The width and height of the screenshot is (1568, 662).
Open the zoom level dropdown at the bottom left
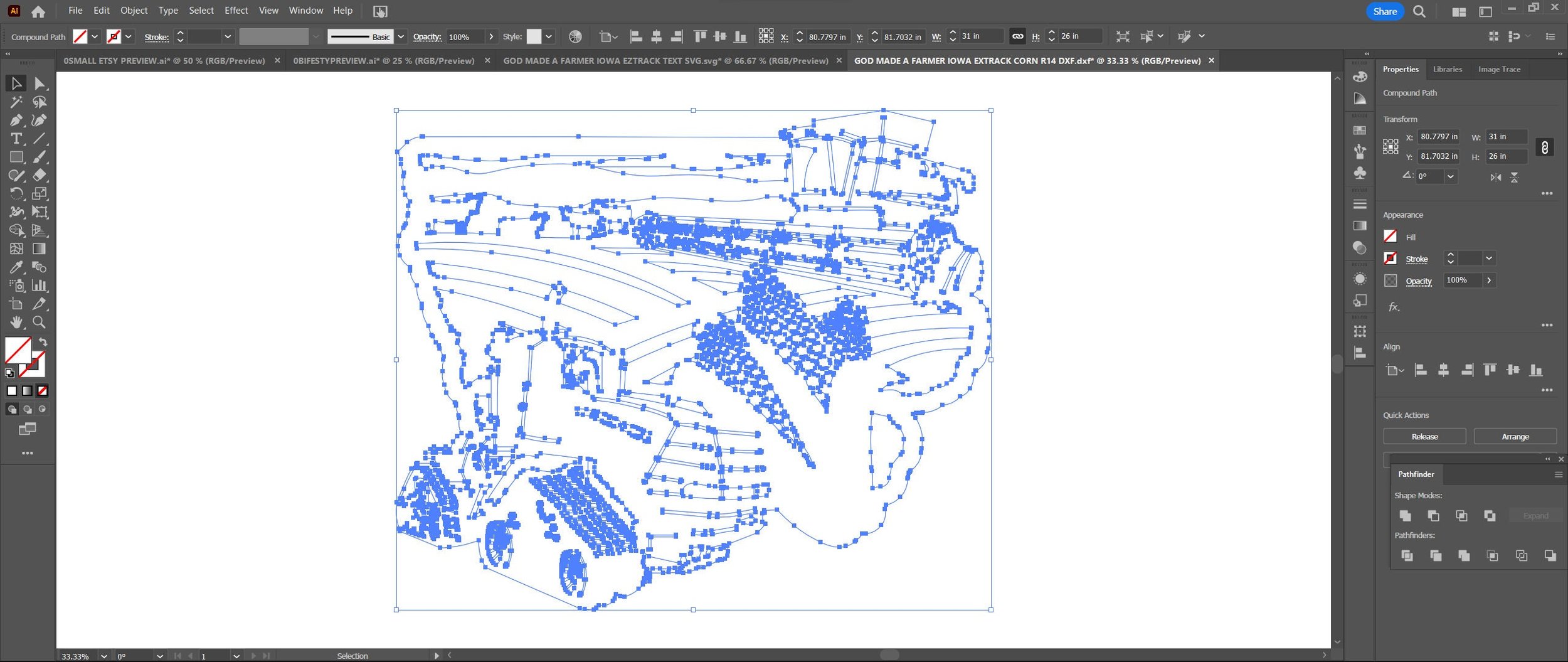coord(104,656)
